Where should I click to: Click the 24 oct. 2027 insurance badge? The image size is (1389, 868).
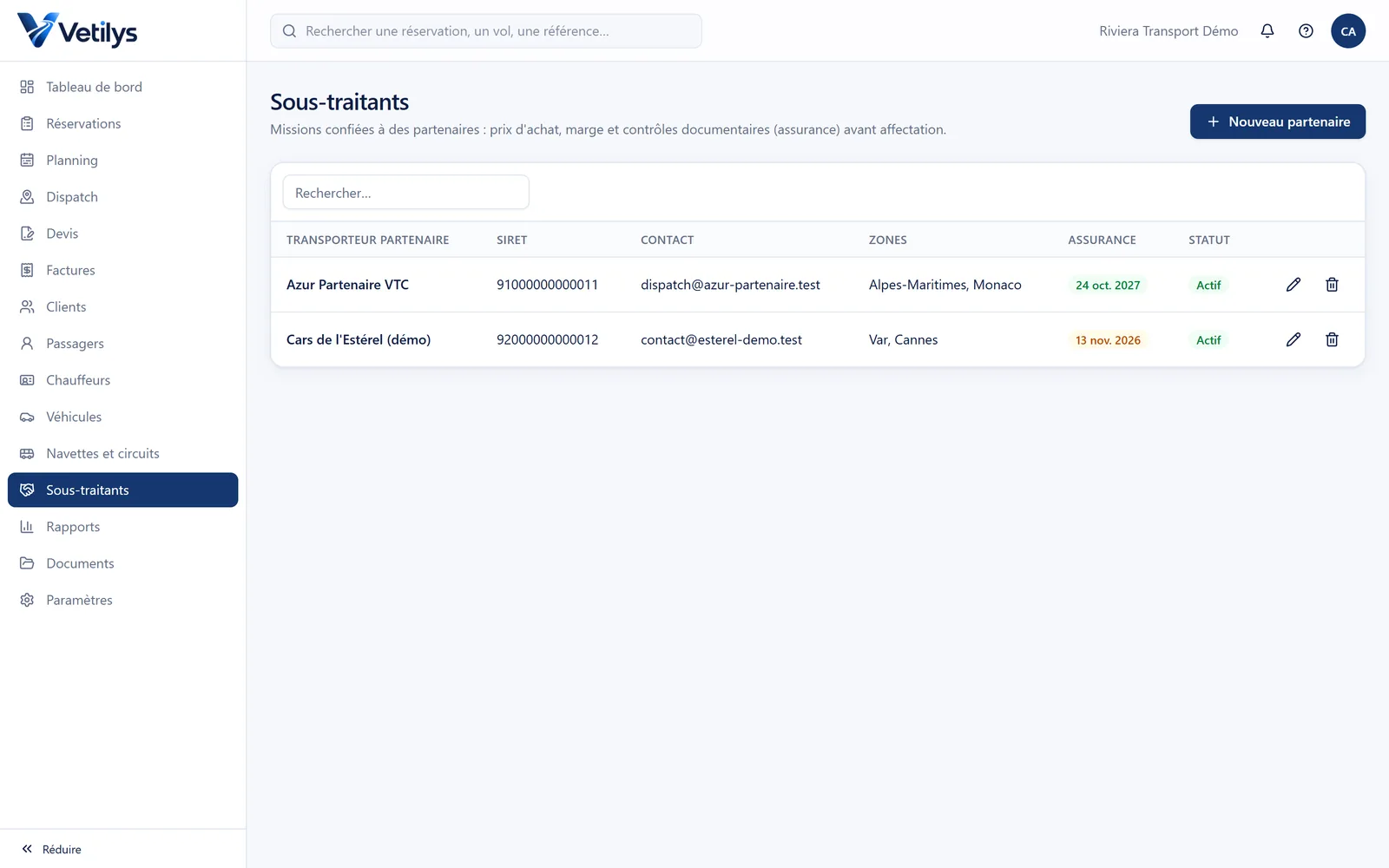coord(1108,285)
